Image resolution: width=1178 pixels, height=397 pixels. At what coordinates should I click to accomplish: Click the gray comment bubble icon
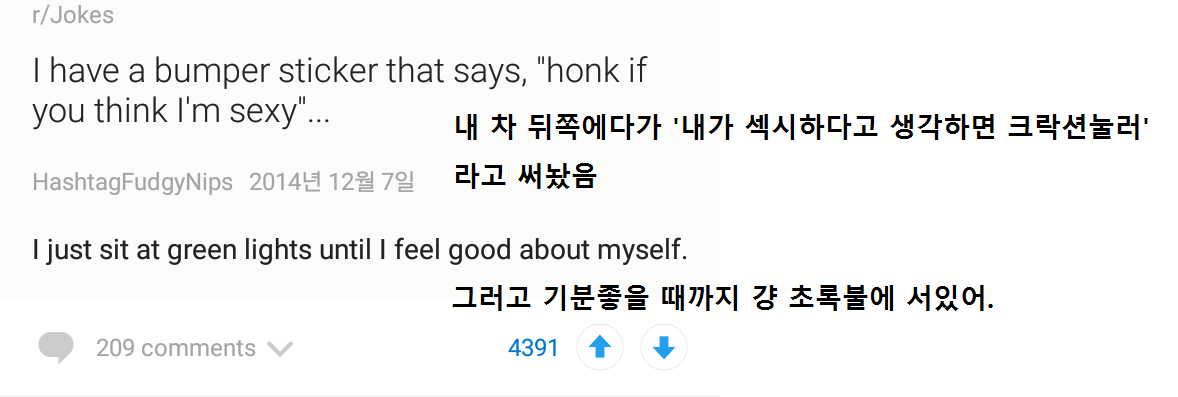pos(56,348)
